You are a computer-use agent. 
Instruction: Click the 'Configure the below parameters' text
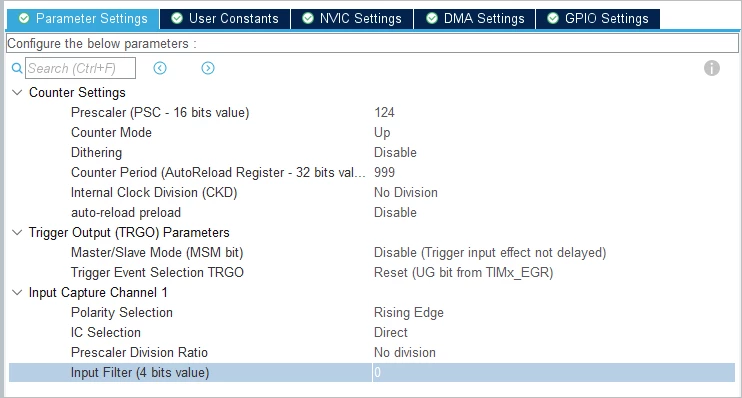coord(102,44)
